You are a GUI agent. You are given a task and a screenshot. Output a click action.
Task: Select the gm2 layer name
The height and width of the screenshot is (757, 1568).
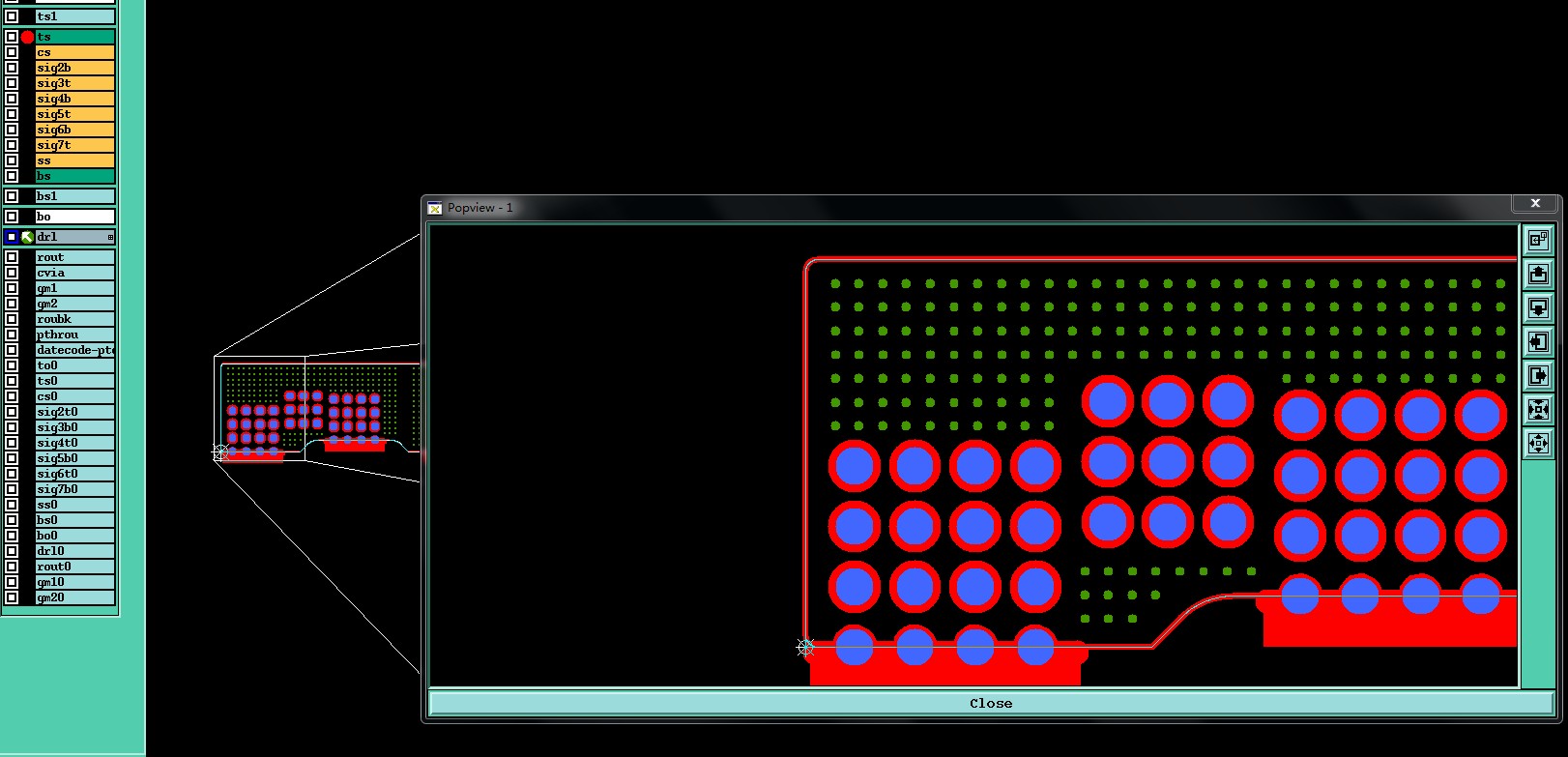[x=75, y=304]
